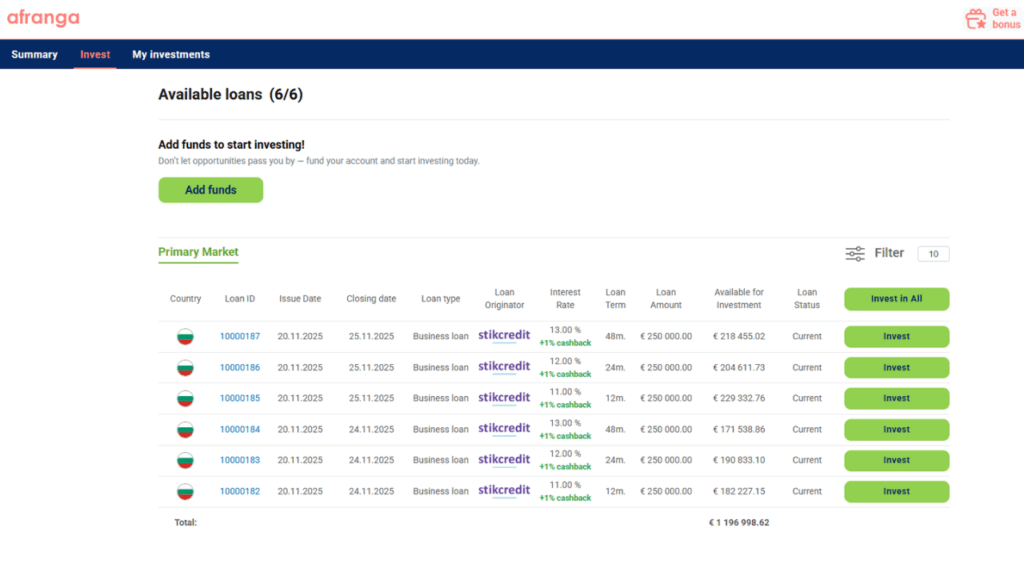
Task: Click Bulgarian flag for loan 10000187
Action: [185, 337]
